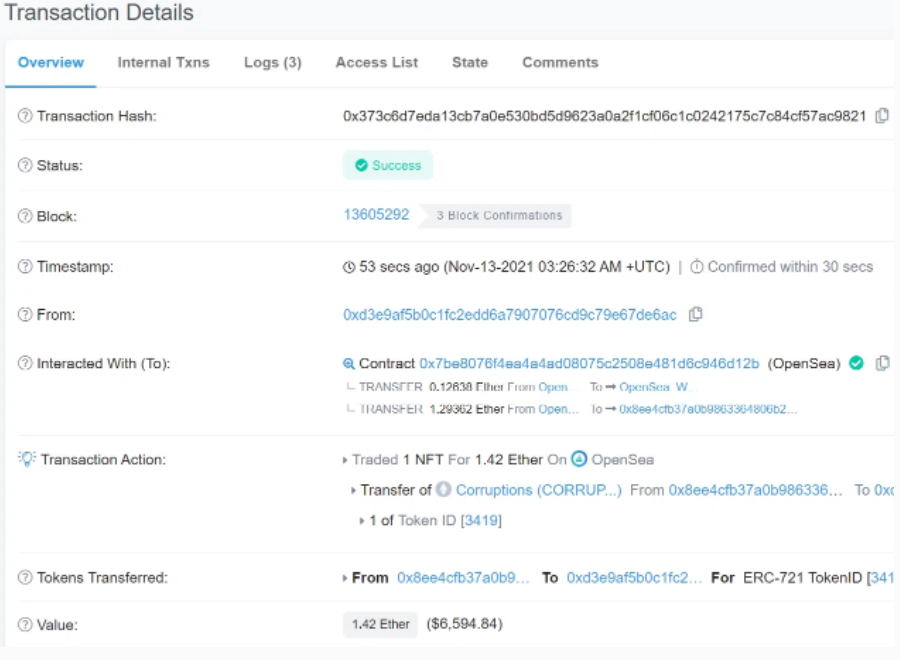The height and width of the screenshot is (660, 900).
Task: Expand the 1 of Token ID arrow
Action: pyautogui.click(x=362, y=521)
